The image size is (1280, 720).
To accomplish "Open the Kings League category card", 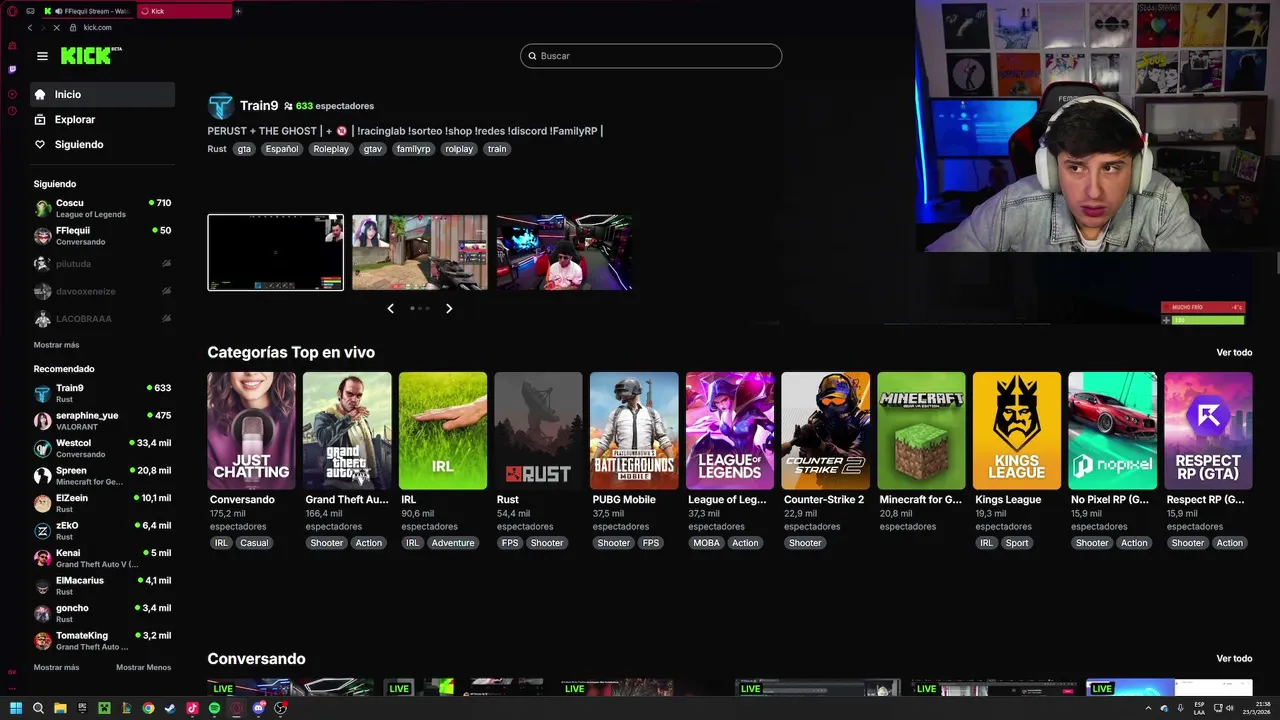I will 1017,431.
